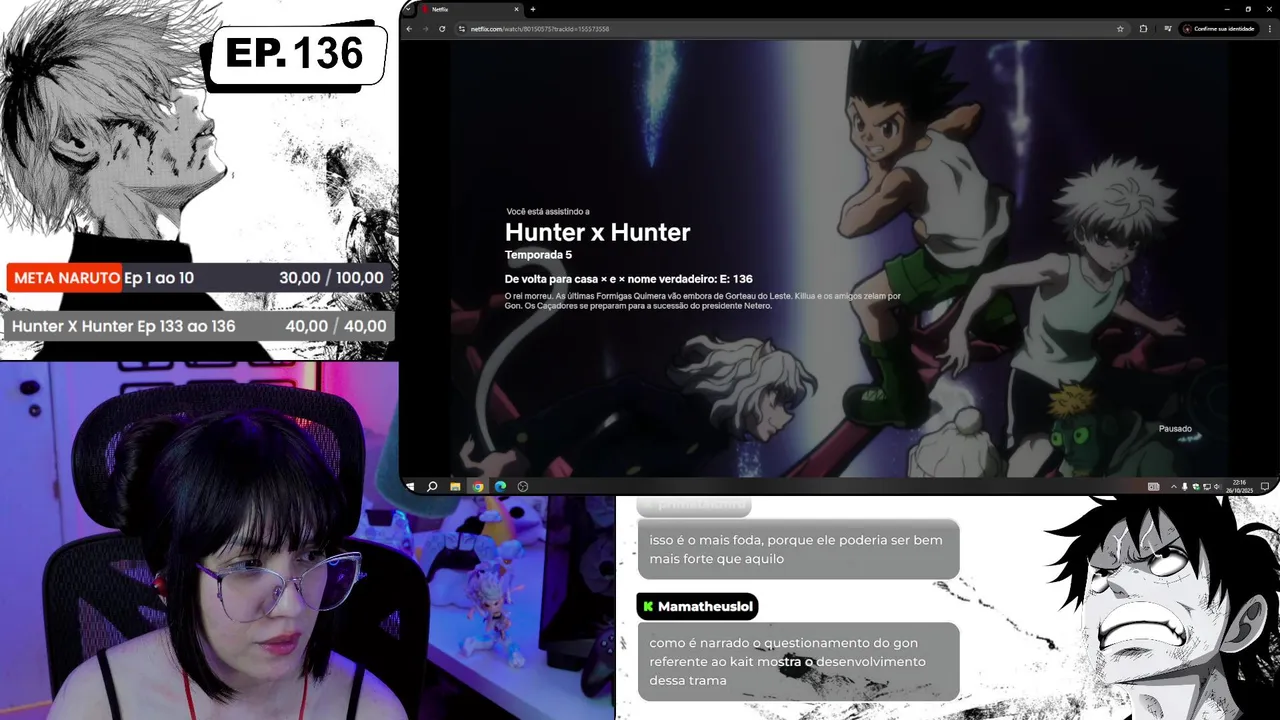Select the Netflix browser tab
The width and height of the screenshot is (1280, 720).
tap(468, 9)
